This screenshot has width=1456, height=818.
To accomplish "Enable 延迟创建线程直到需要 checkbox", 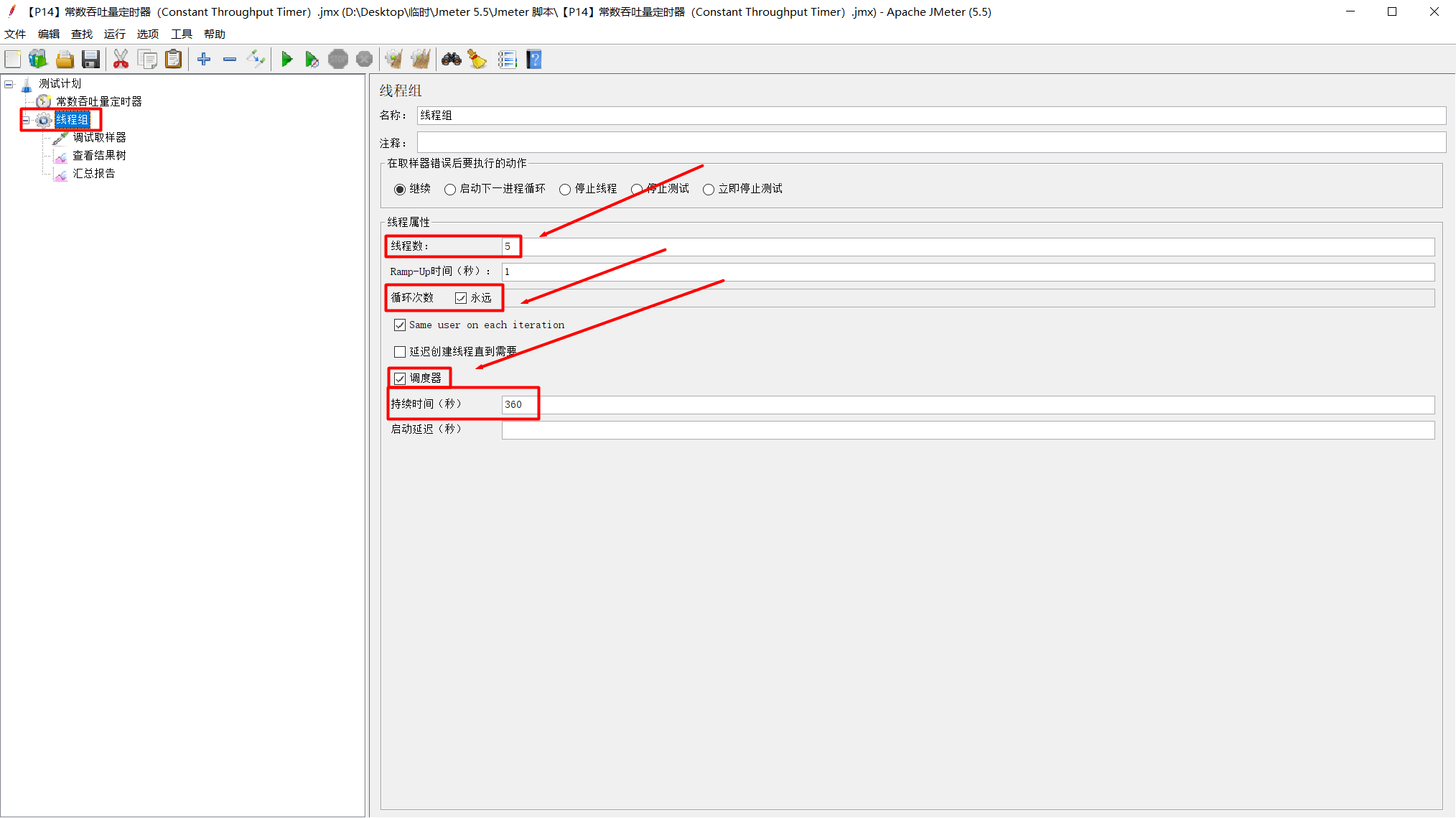I will [400, 352].
